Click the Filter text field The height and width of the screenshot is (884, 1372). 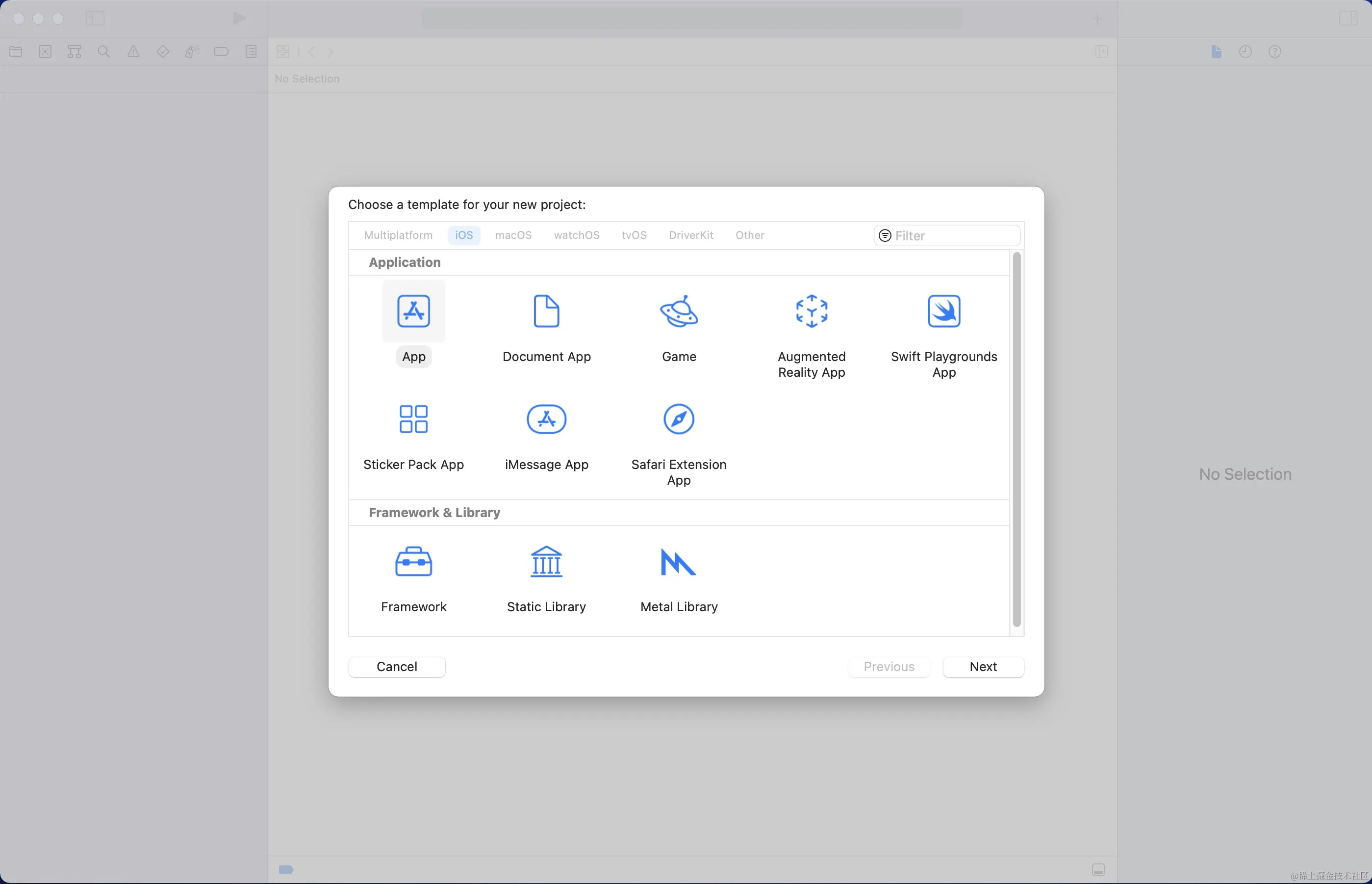point(947,235)
